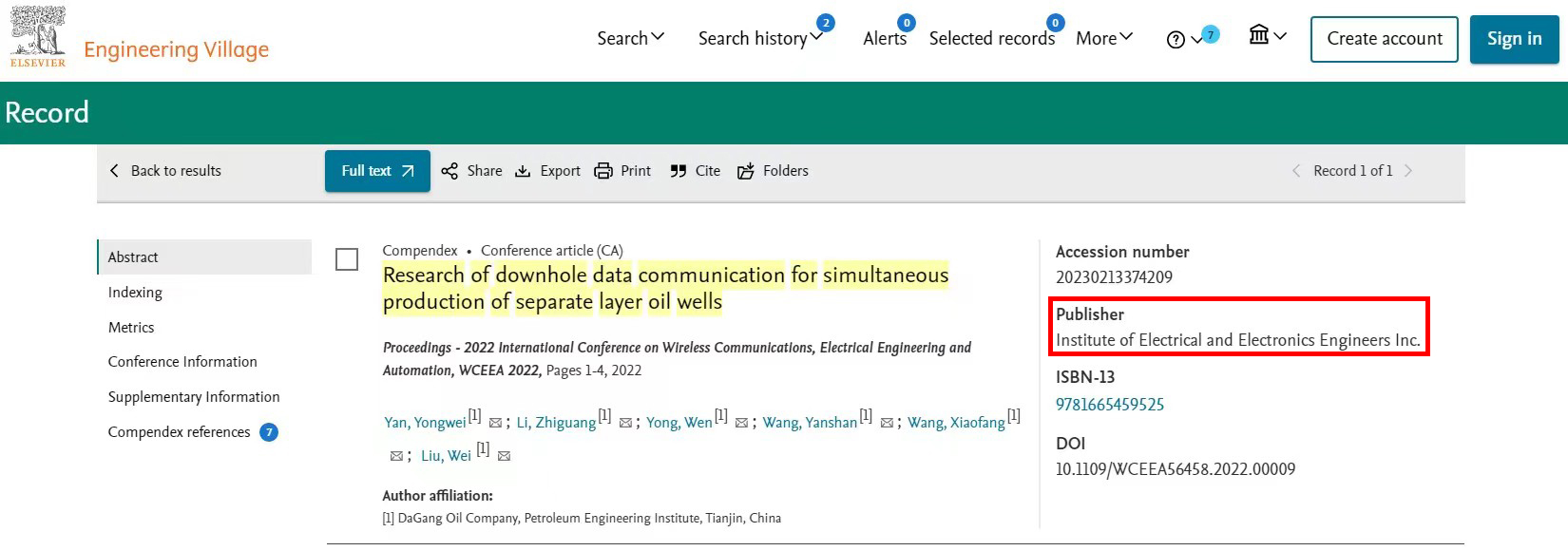The width and height of the screenshot is (1568, 551).
Task: Open Supplementary Information section
Action: tap(194, 397)
